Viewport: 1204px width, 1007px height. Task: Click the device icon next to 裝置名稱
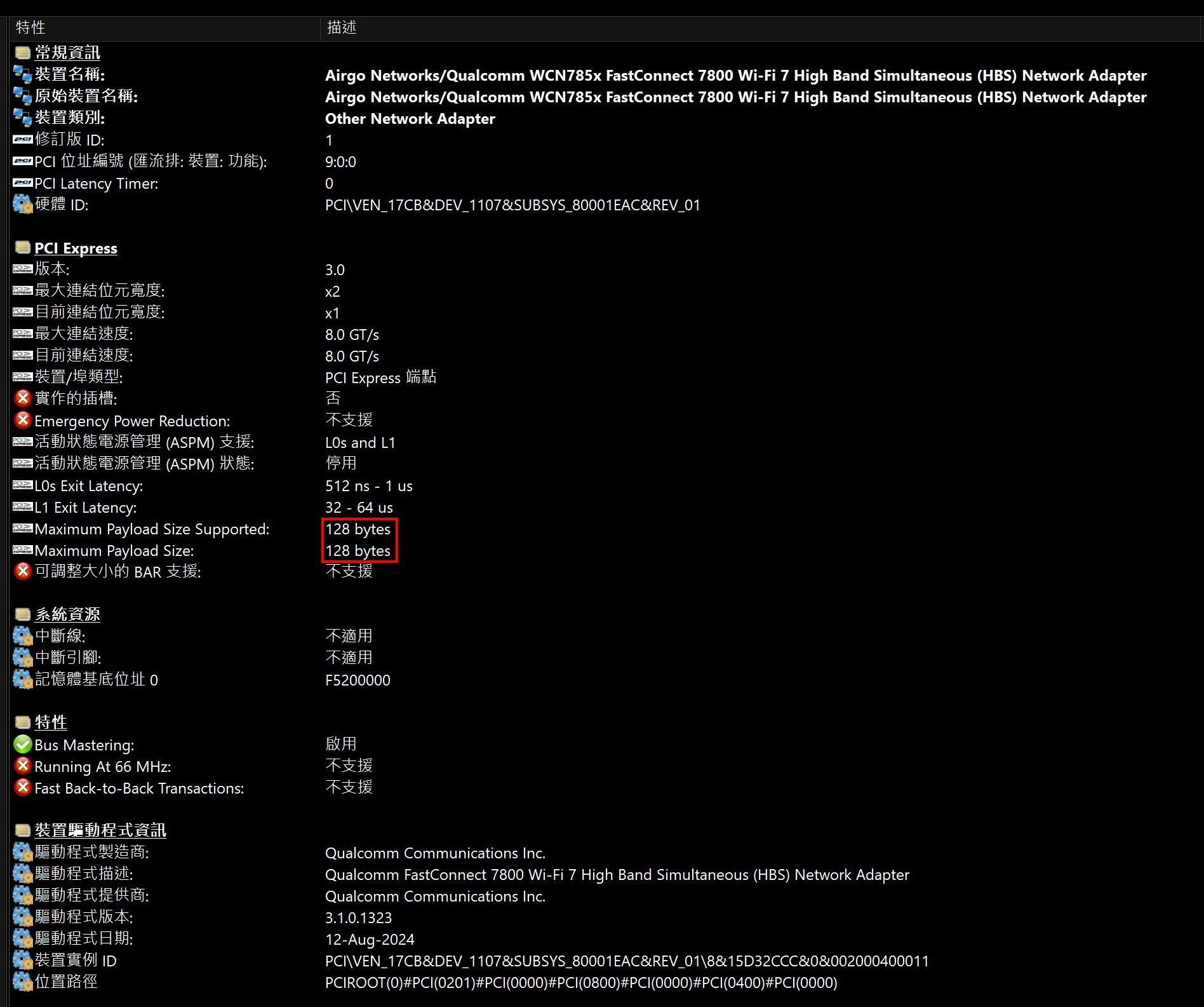pos(22,75)
